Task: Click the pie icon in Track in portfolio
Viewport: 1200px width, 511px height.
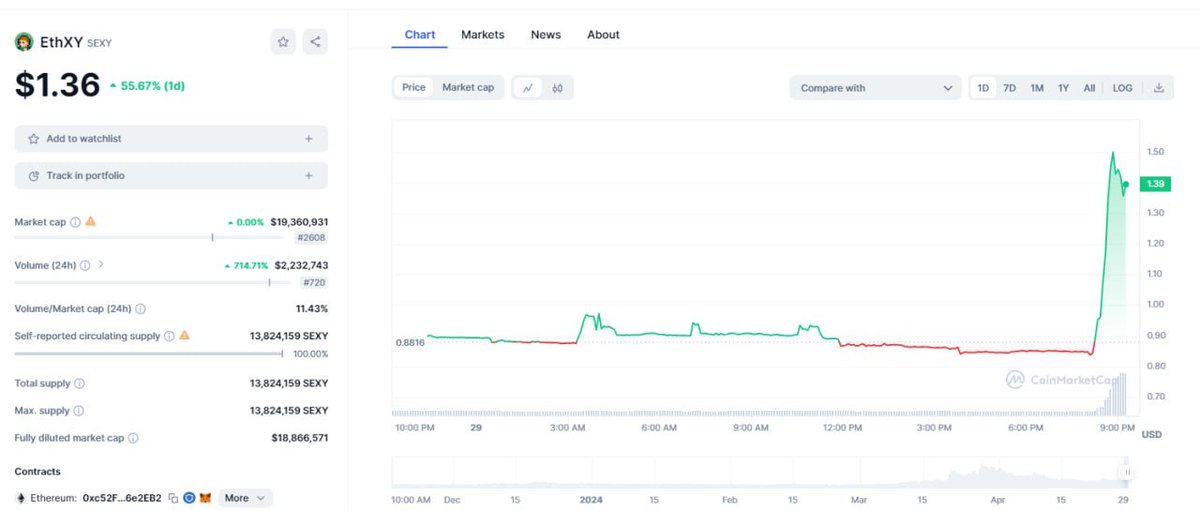Action: [x=34, y=176]
